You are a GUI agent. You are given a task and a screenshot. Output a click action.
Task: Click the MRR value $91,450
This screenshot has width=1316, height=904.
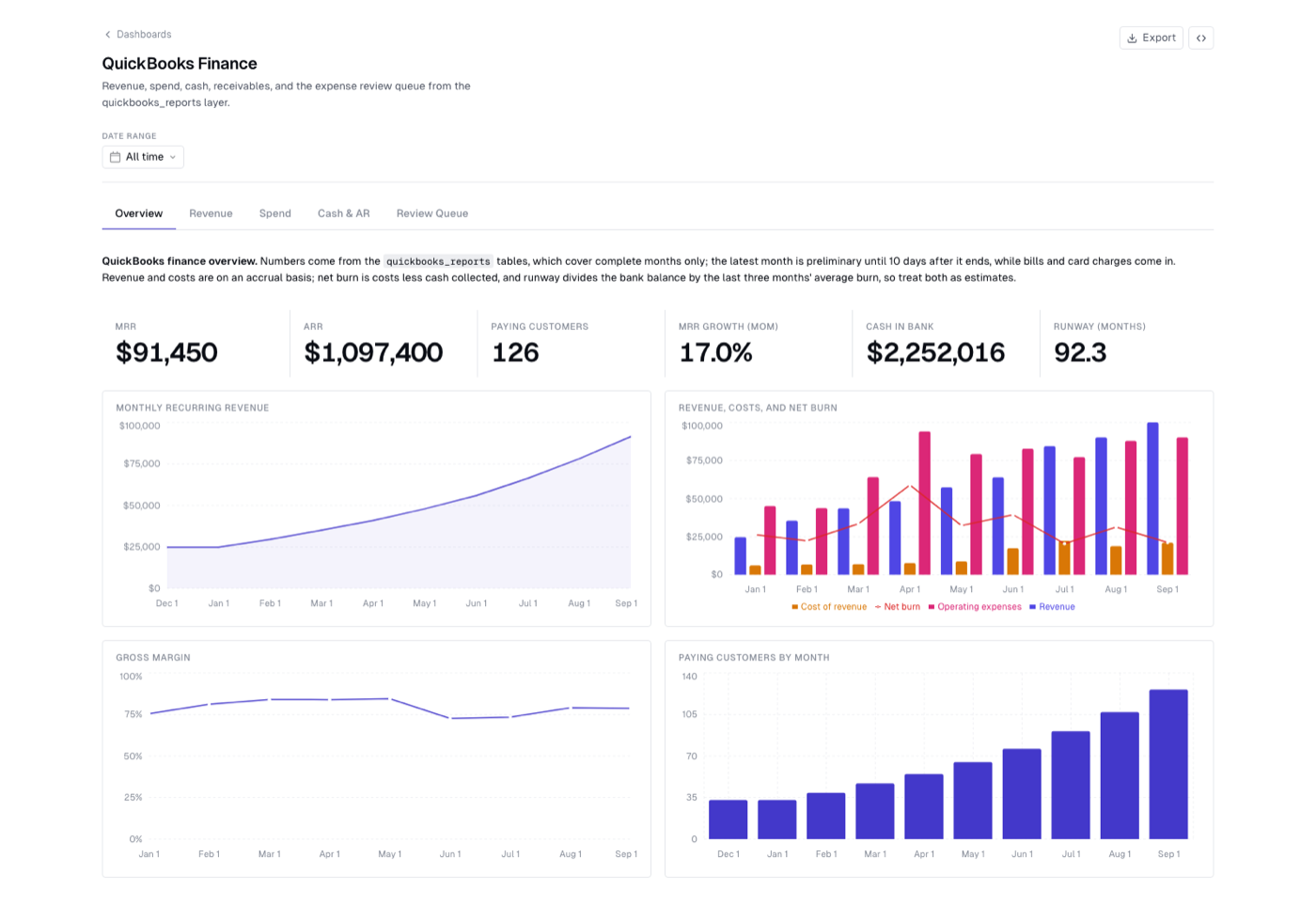pos(166,352)
